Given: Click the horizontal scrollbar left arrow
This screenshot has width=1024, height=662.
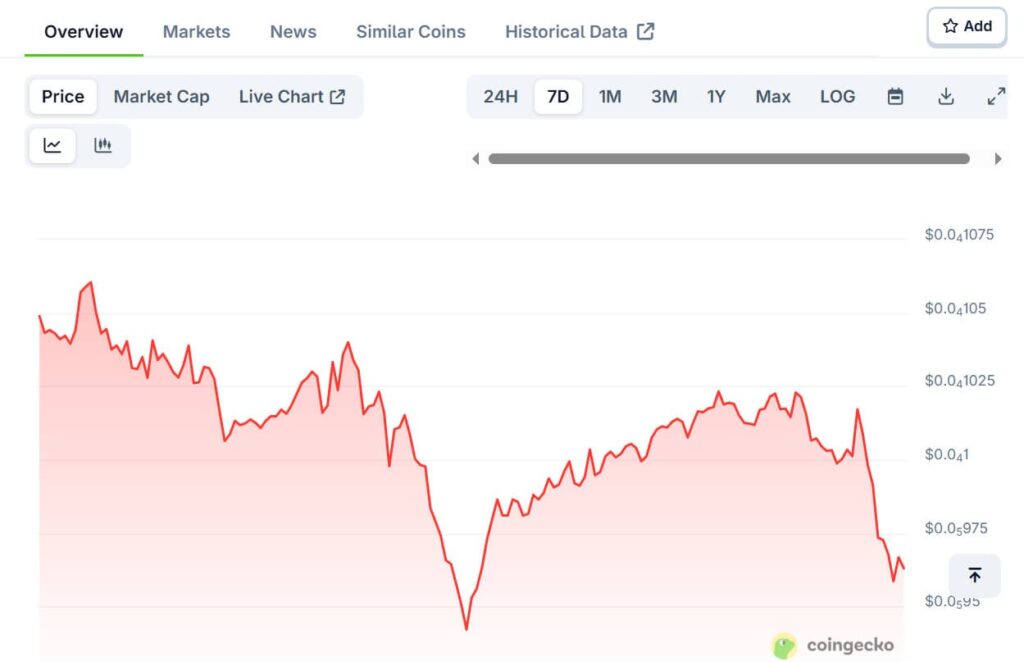Looking at the screenshot, I should [x=476, y=158].
